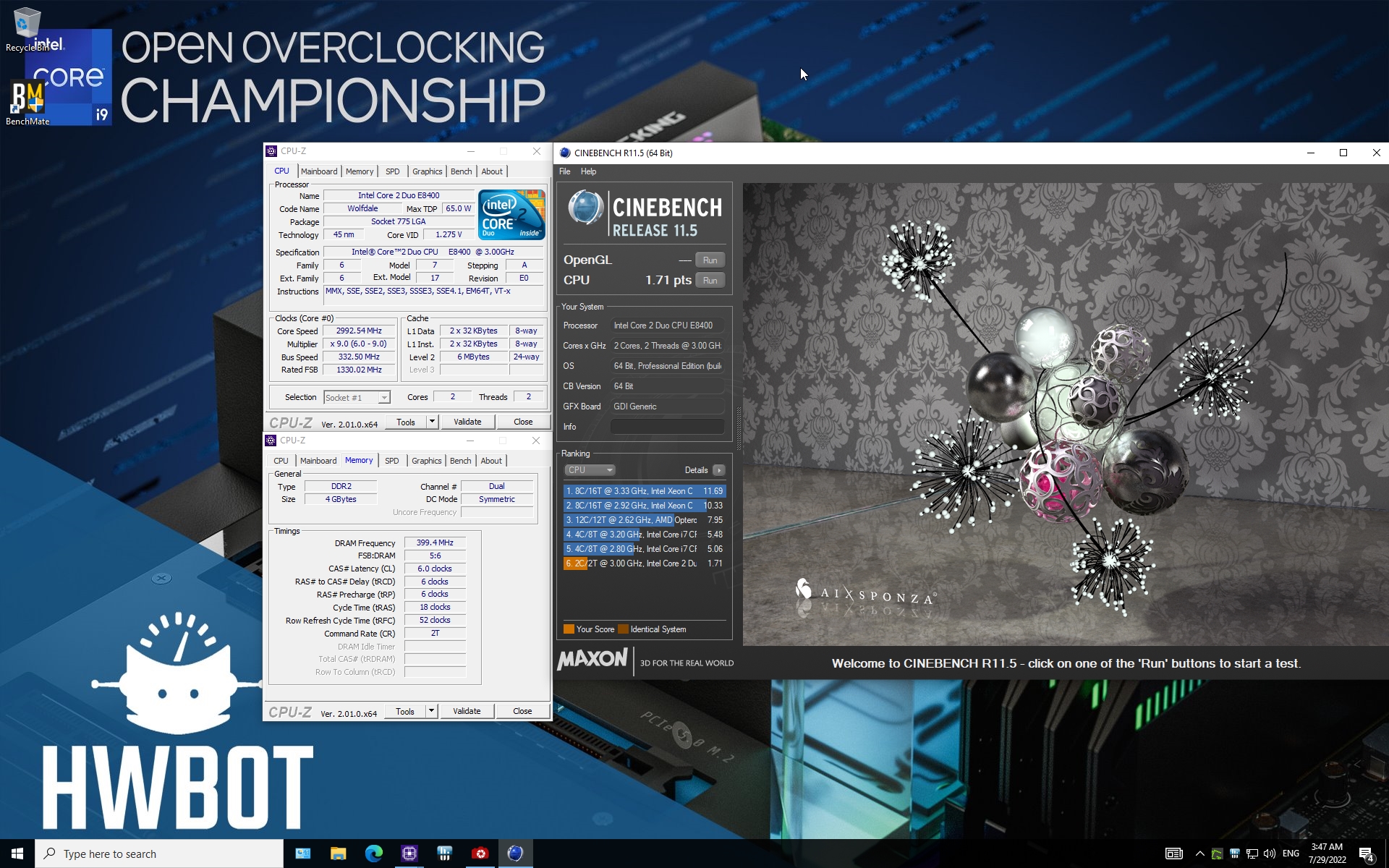Open the Windows Start menu
This screenshot has height=868, width=1389.
point(17,854)
